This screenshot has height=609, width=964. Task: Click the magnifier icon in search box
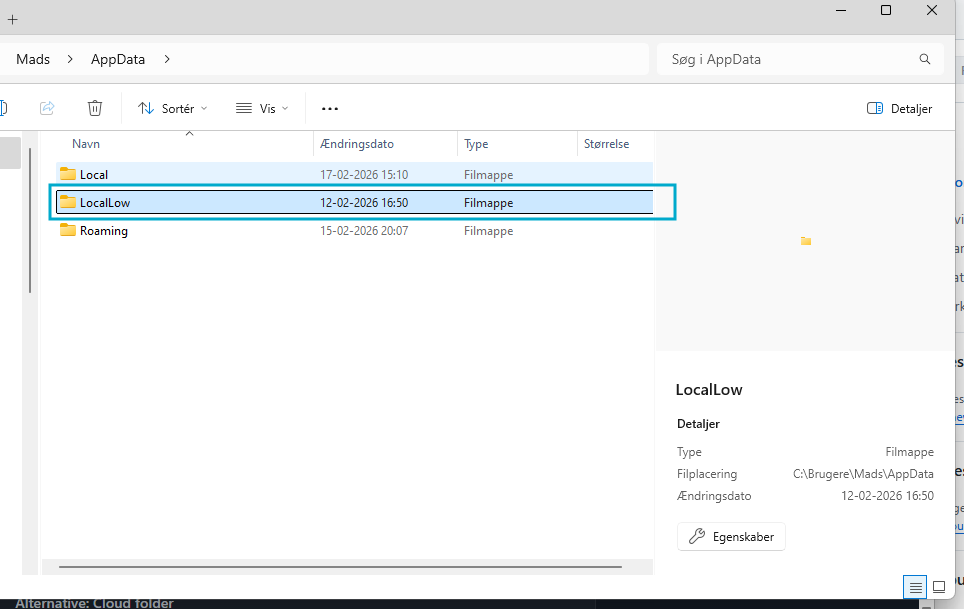pyautogui.click(x=925, y=59)
